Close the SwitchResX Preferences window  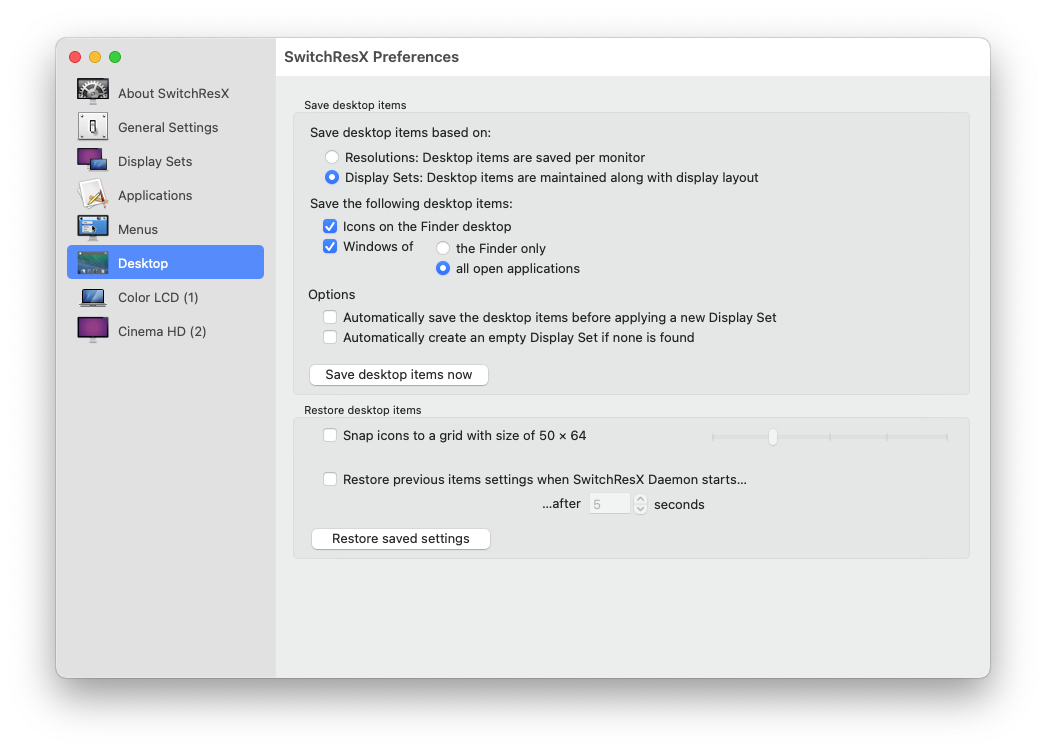click(x=75, y=57)
